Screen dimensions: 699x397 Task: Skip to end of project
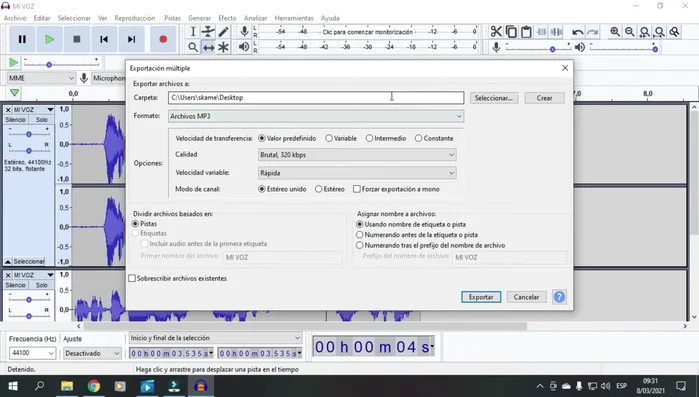click(132, 39)
